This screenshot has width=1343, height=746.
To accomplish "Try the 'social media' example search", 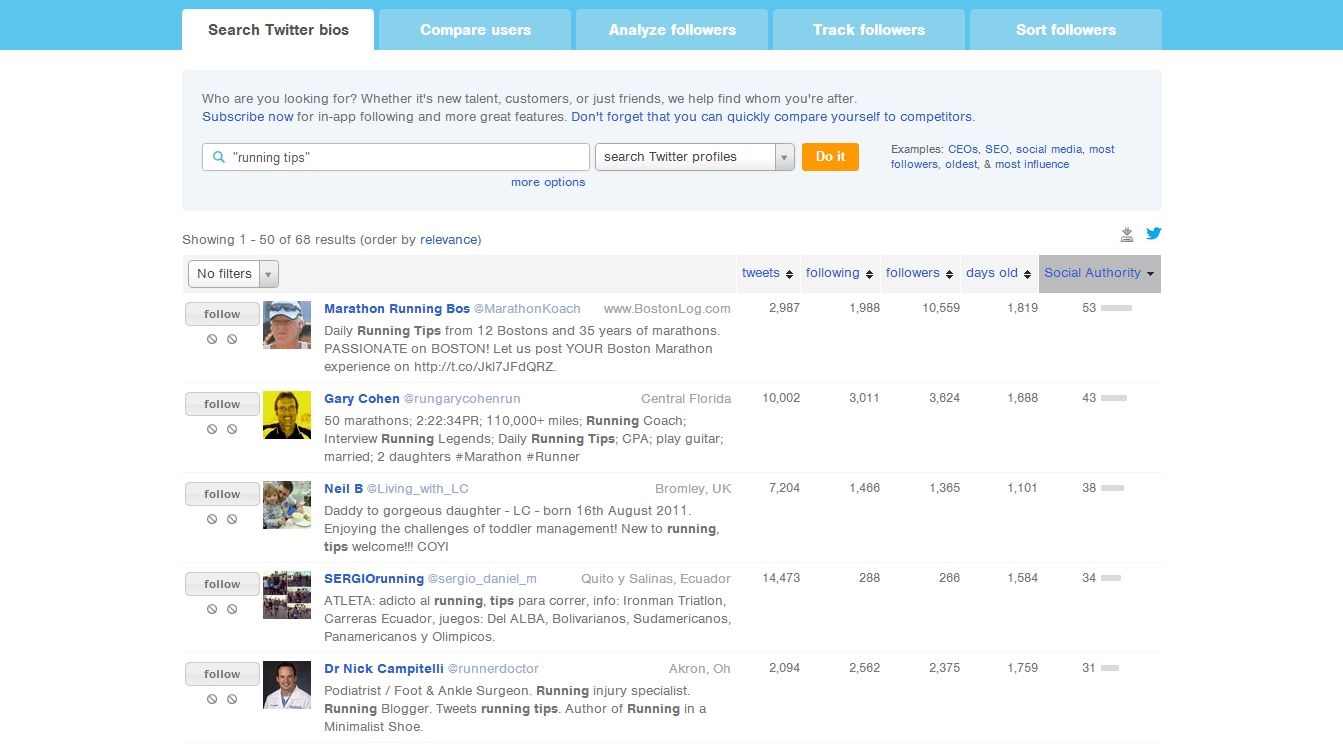I will 1050,149.
